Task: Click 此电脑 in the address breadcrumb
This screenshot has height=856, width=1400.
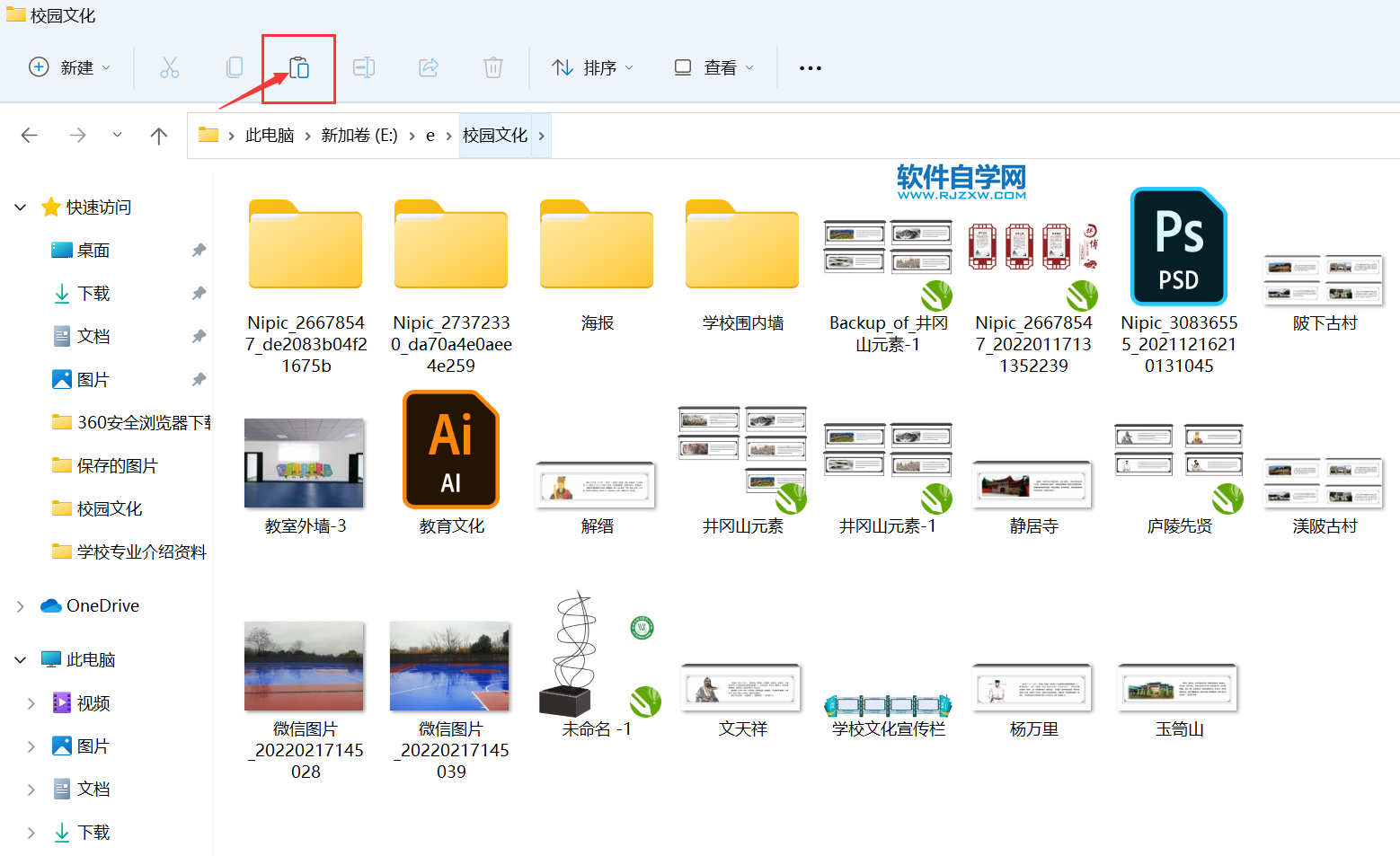Action: coord(270,136)
